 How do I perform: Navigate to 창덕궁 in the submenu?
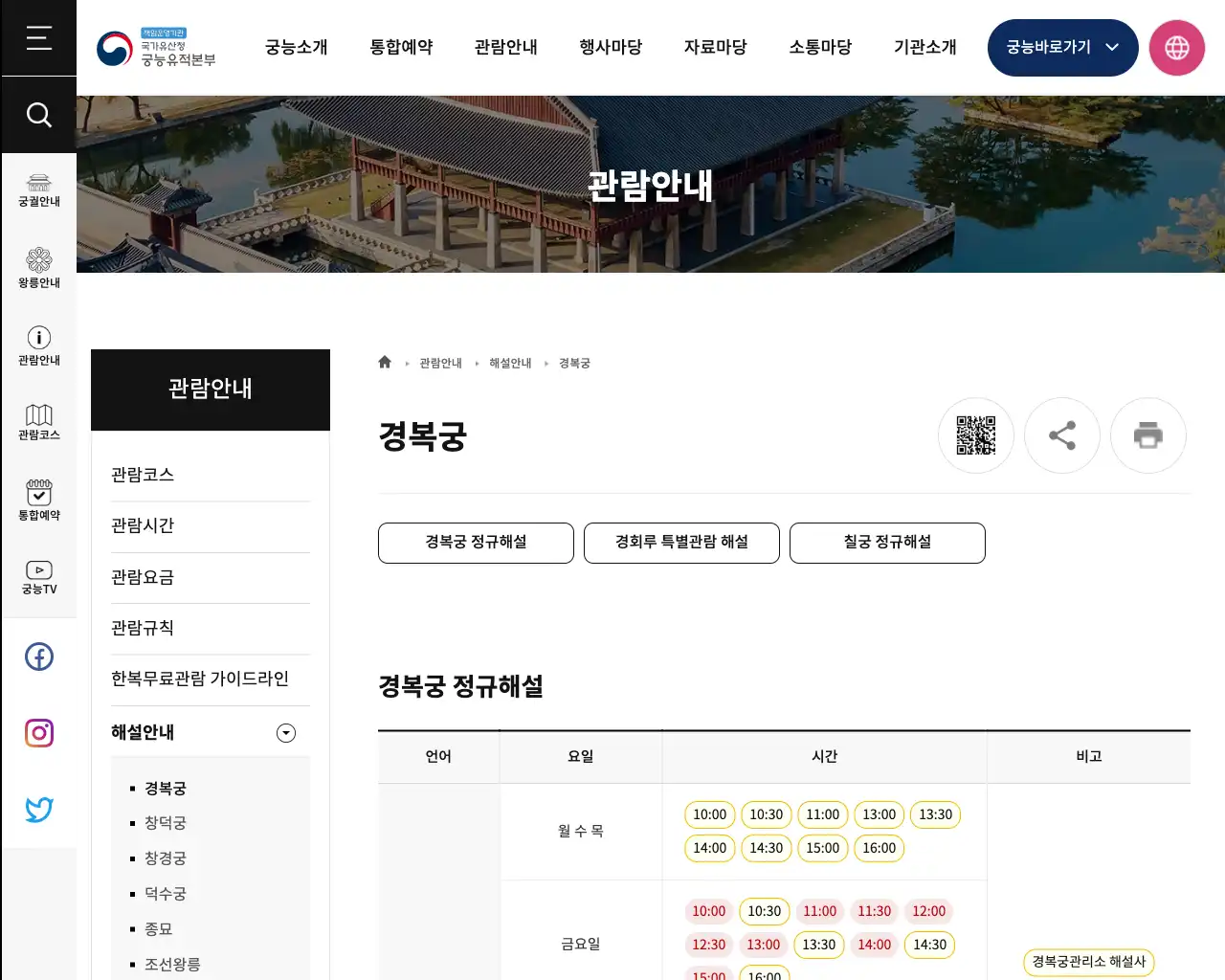[x=166, y=822]
